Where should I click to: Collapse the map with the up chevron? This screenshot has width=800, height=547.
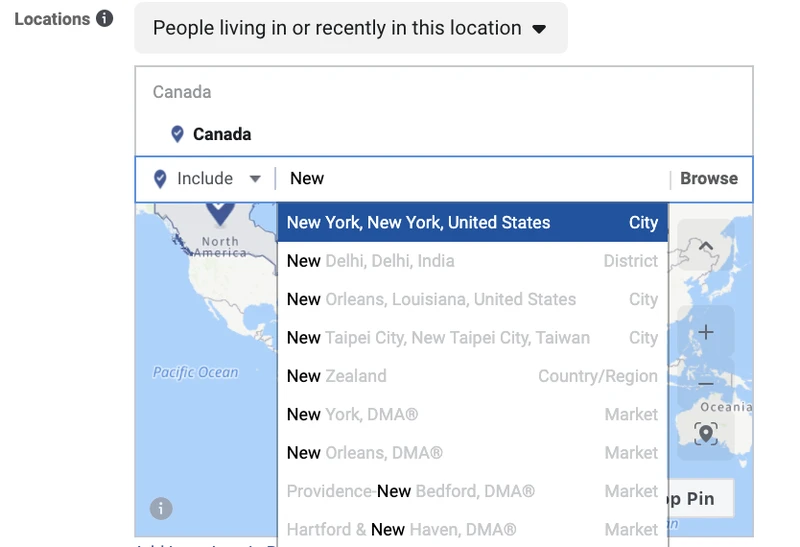click(706, 246)
